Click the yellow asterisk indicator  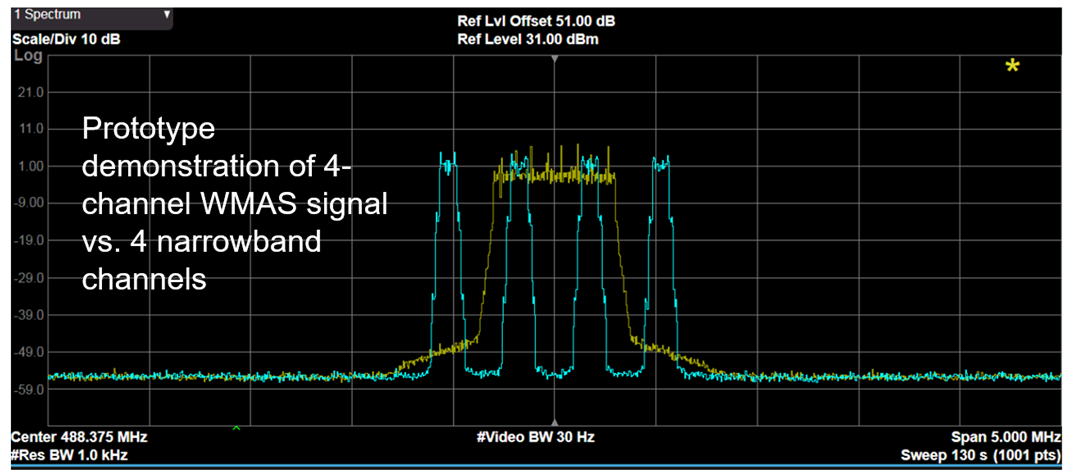(x=1012, y=67)
